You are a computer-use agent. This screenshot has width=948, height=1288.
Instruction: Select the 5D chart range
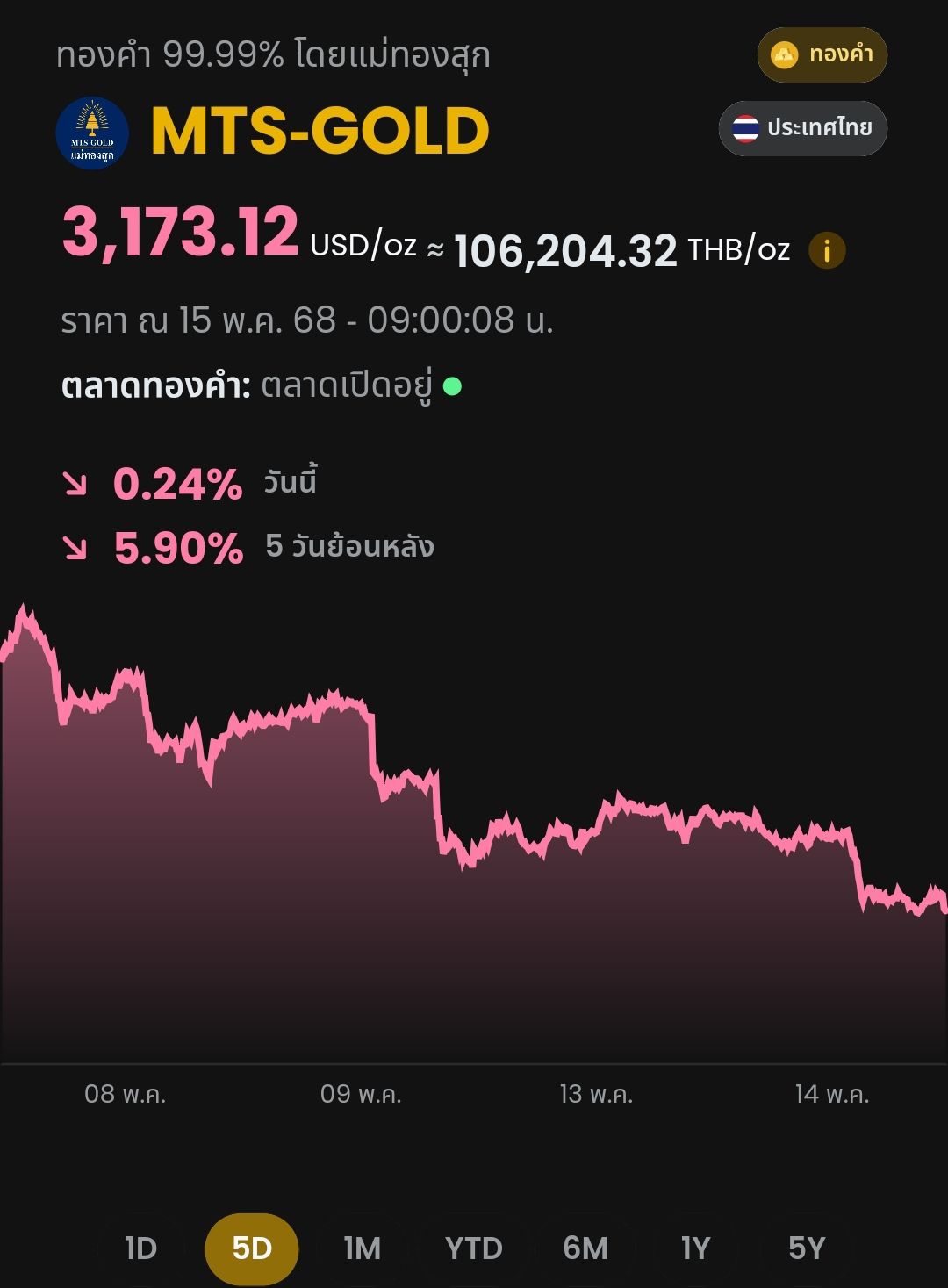[x=252, y=1248]
